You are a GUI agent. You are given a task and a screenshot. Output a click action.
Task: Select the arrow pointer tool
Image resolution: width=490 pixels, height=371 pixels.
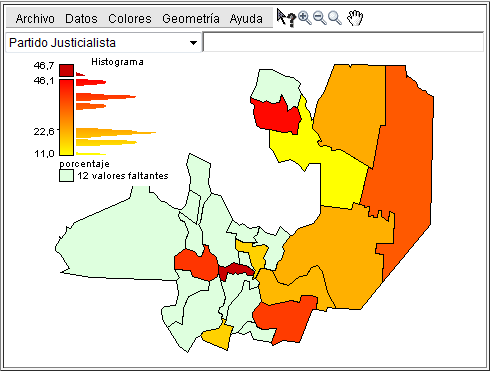(281, 16)
